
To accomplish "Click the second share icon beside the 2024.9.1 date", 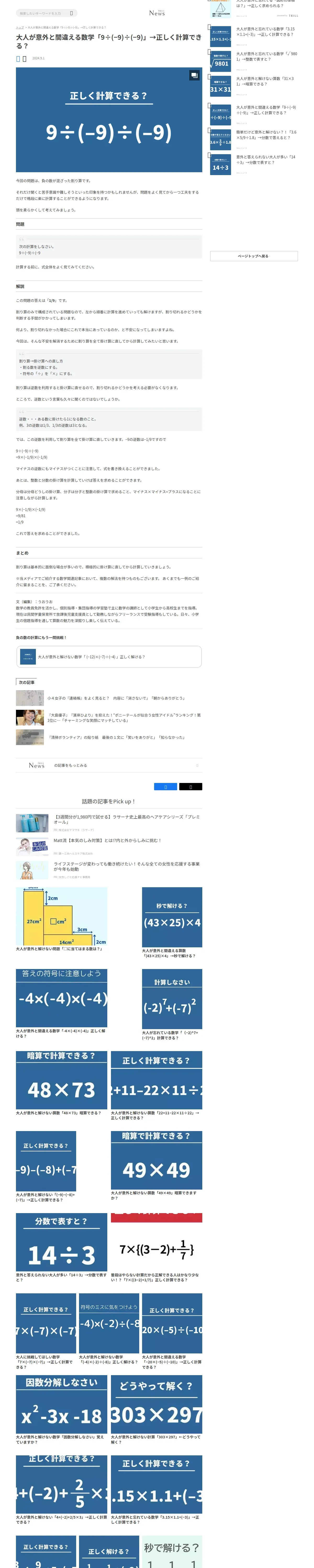I will tap(24, 59).
